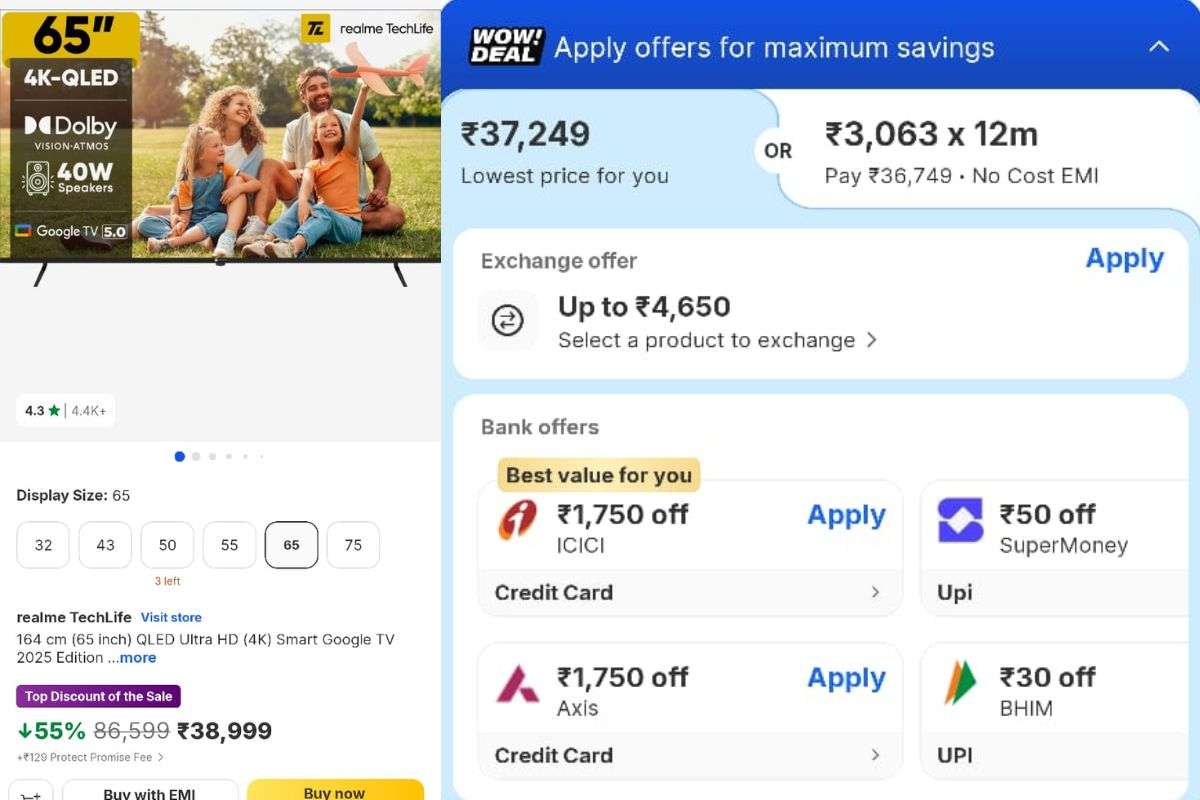Screen dimensions: 1200x800
Task: Click the exchange arrows icon
Action: click(x=508, y=321)
